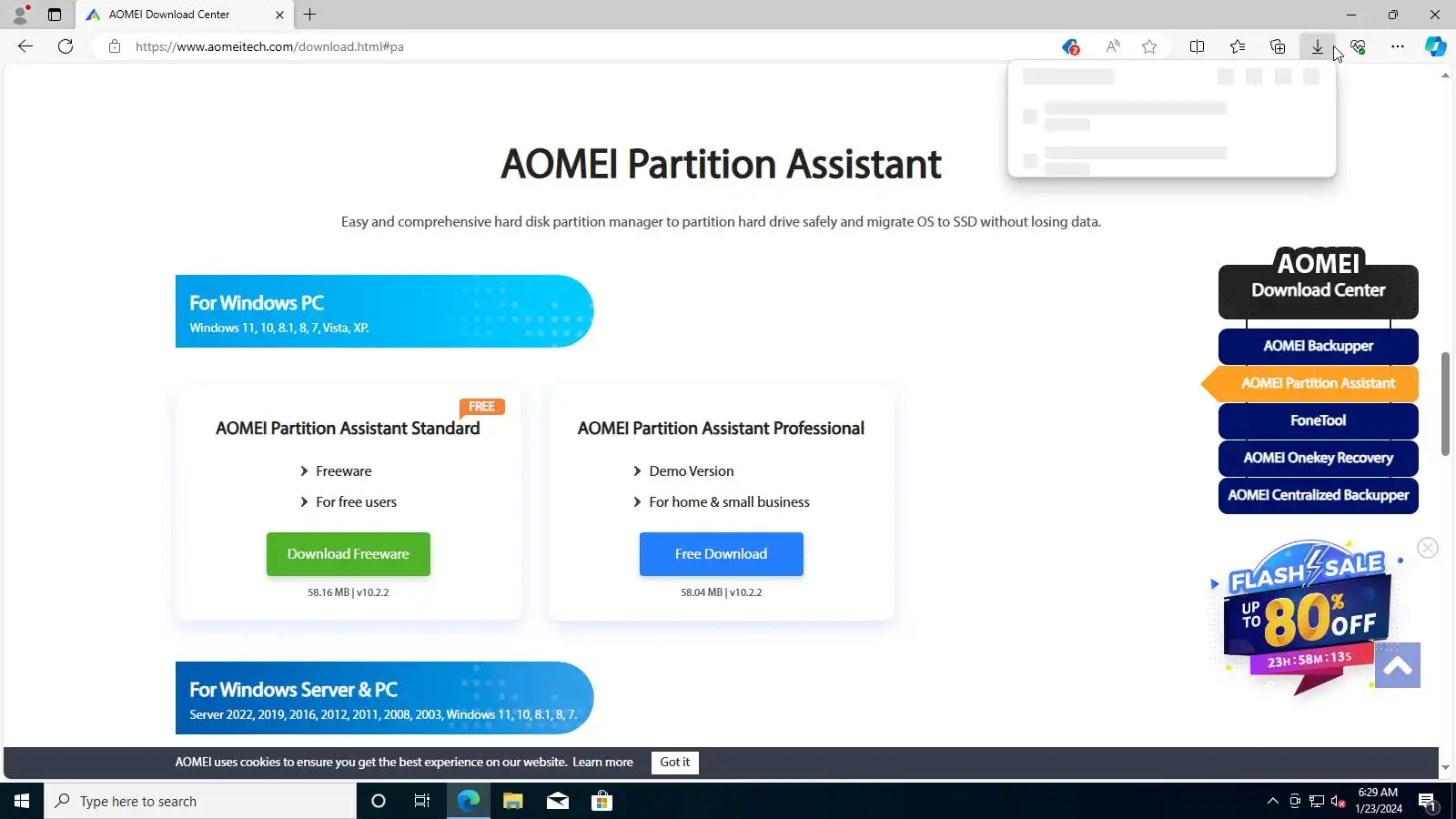Select AOMEI Partition Assistant sidebar item
The width and height of the screenshot is (1456, 819).
pyautogui.click(x=1318, y=383)
